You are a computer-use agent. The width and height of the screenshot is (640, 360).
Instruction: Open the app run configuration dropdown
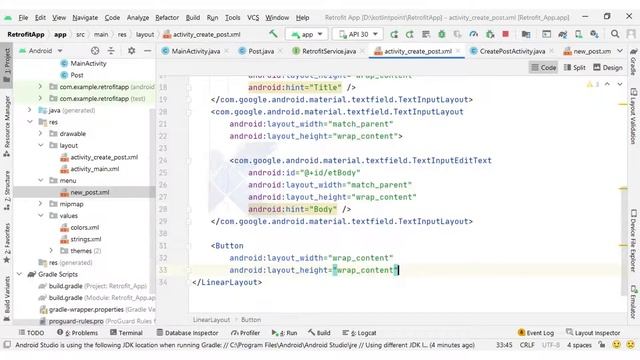pos(306,34)
